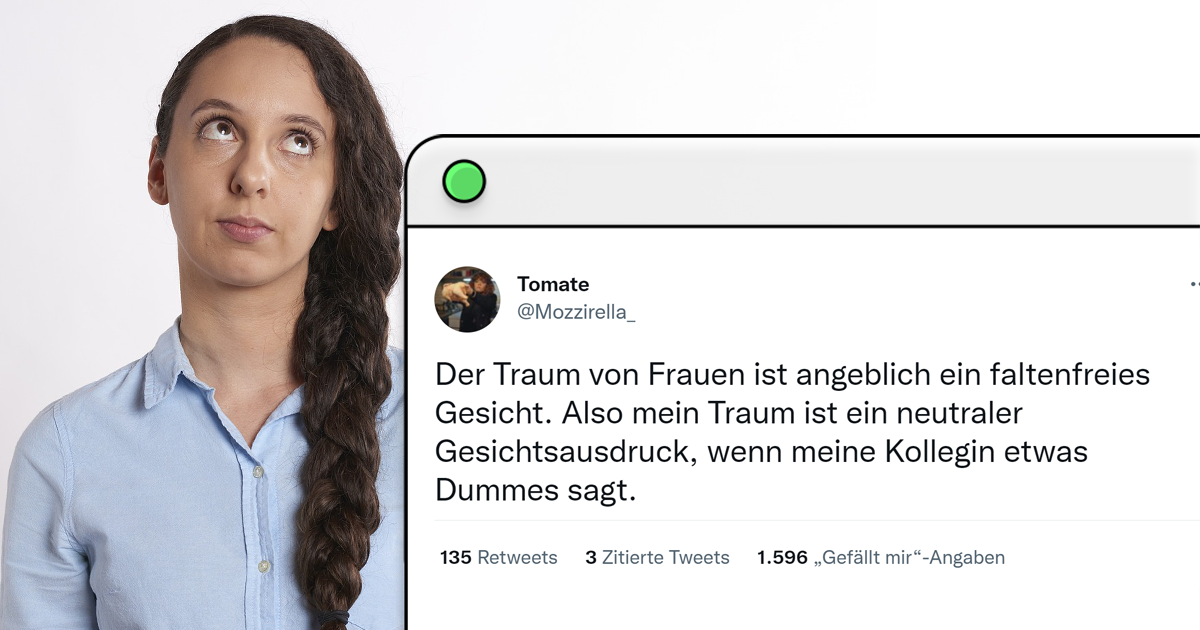The width and height of the screenshot is (1200, 630).
Task: Show the 3 Zitierte Tweets
Action: pyautogui.click(x=657, y=558)
